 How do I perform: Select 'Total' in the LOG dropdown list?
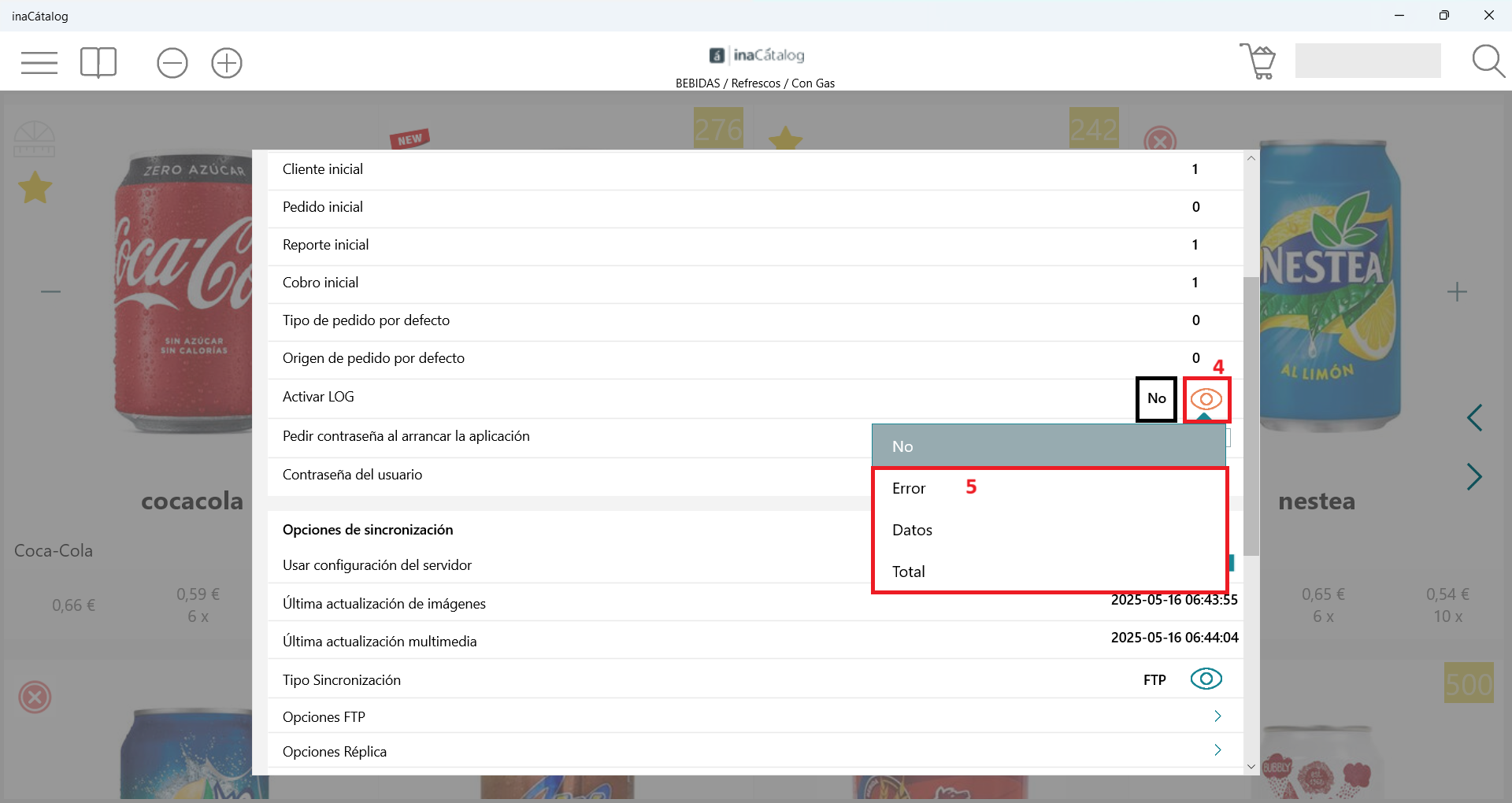(x=1049, y=572)
